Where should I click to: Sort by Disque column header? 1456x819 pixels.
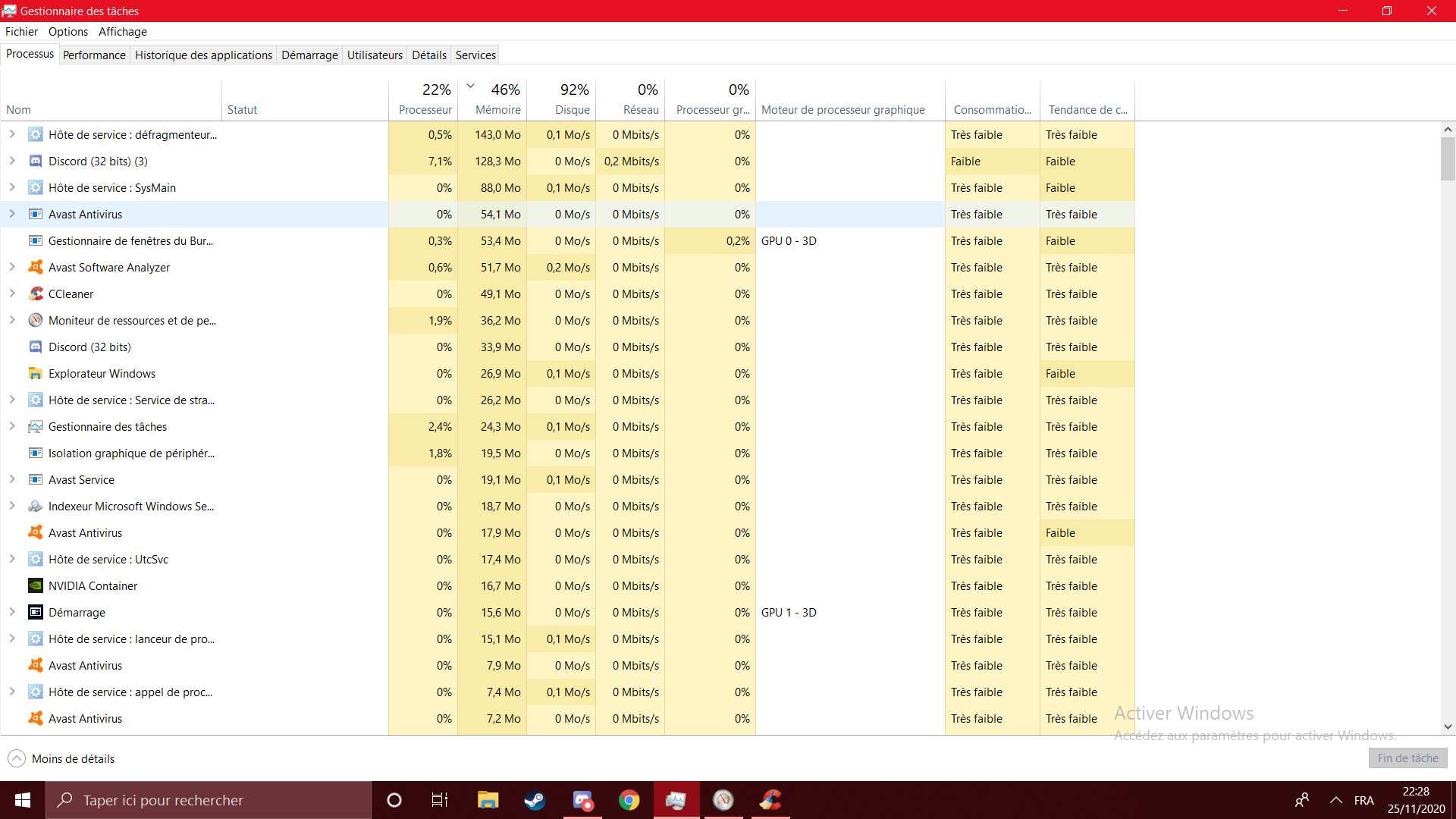point(572,110)
